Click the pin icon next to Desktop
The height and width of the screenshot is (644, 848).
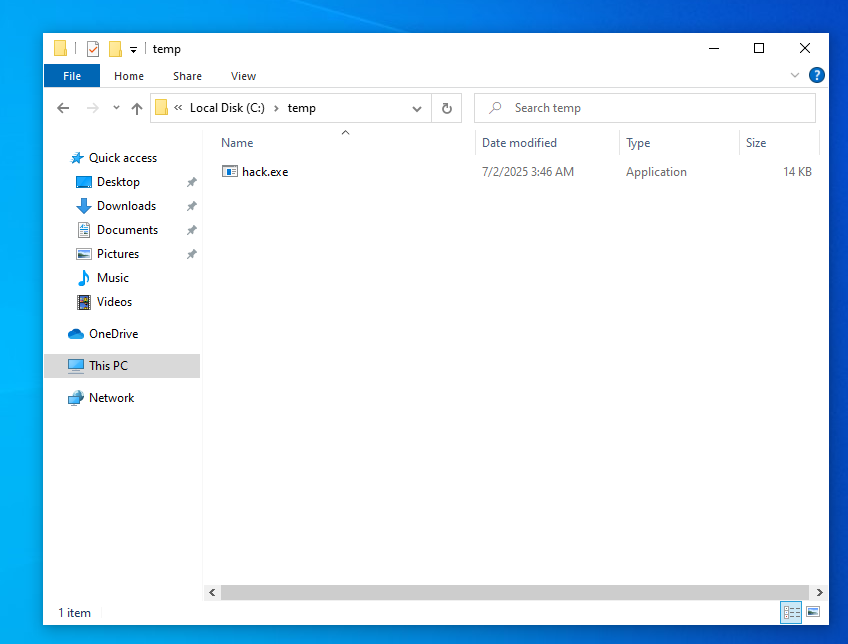(x=191, y=182)
